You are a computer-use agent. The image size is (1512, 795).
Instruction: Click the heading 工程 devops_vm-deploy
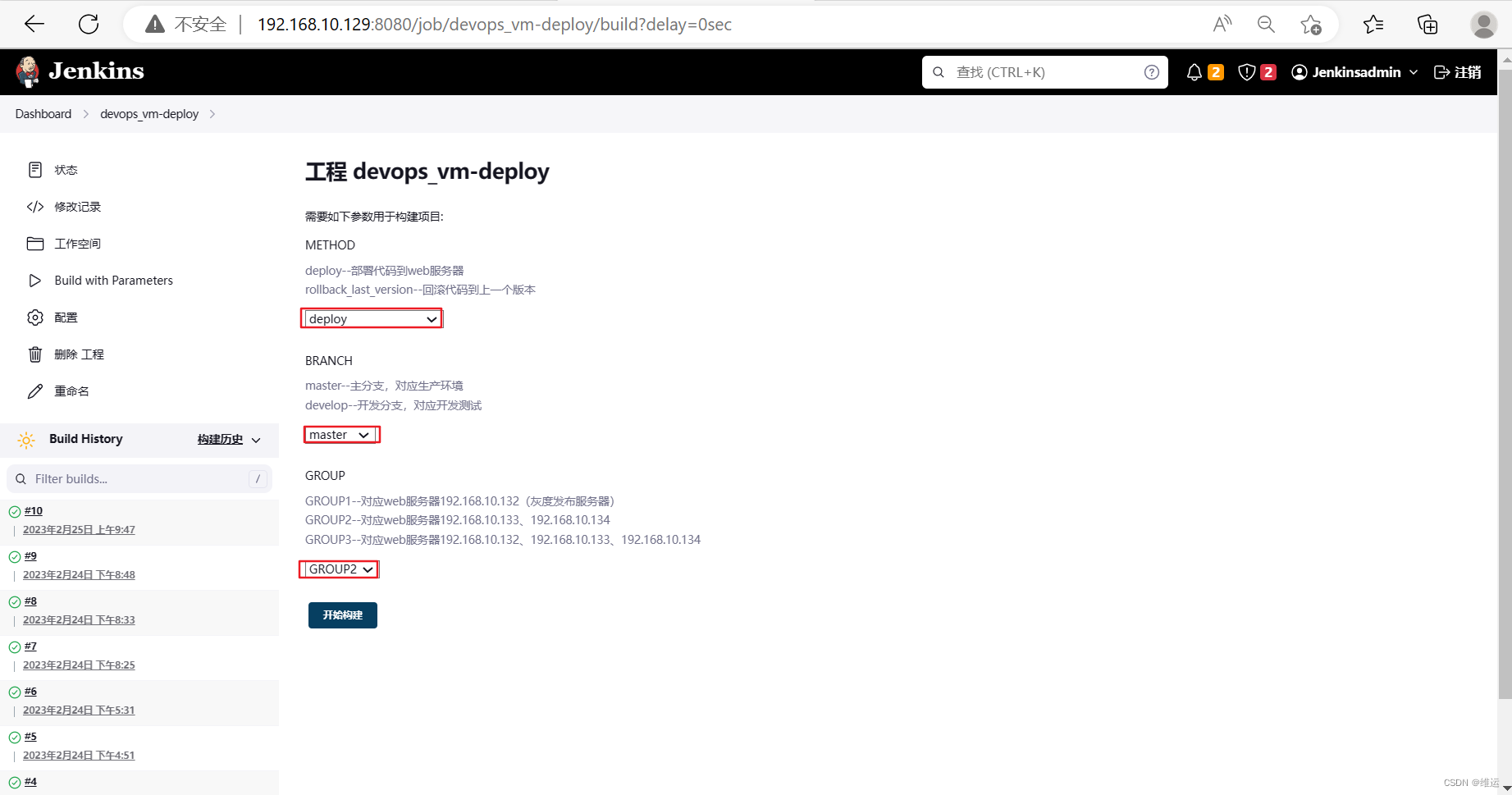[x=427, y=171]
